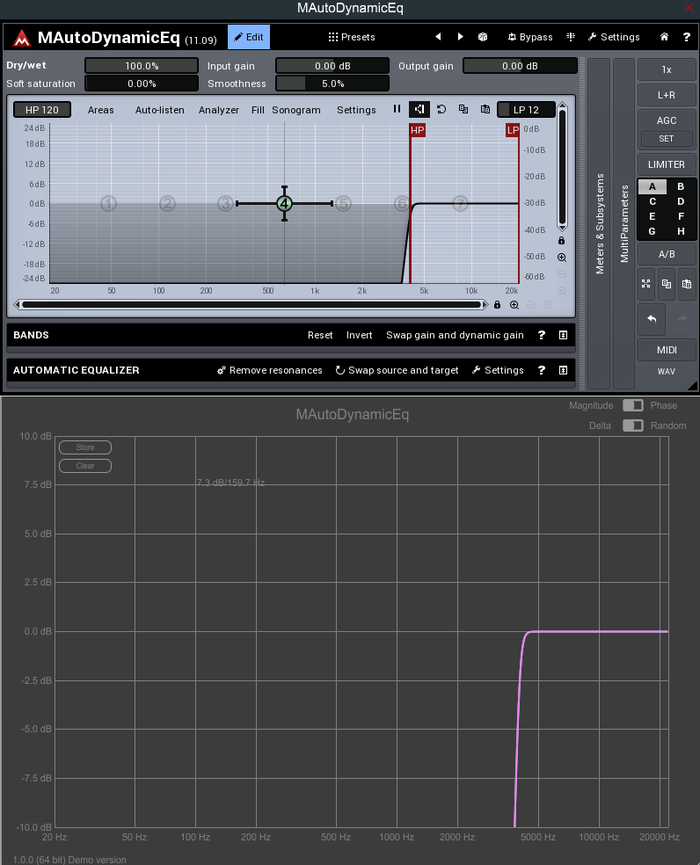Toggle the LIMITER button
The image size is (700, 865).
tap(666, 164)
